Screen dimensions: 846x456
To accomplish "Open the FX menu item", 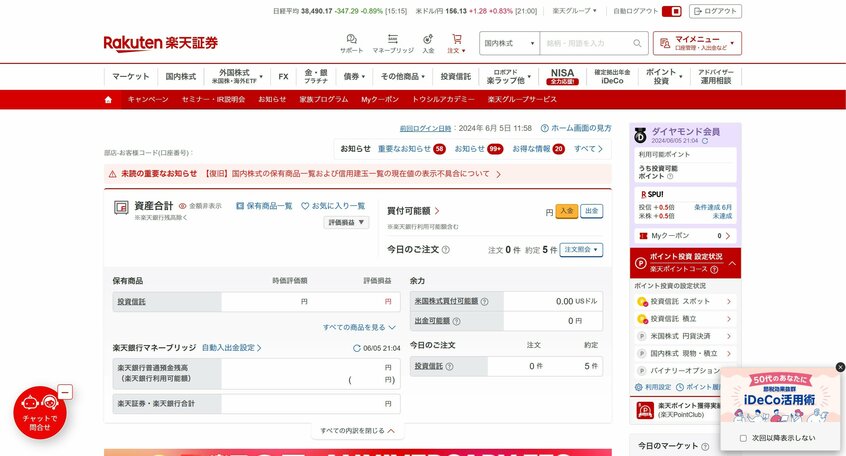I will coord(283,77).
